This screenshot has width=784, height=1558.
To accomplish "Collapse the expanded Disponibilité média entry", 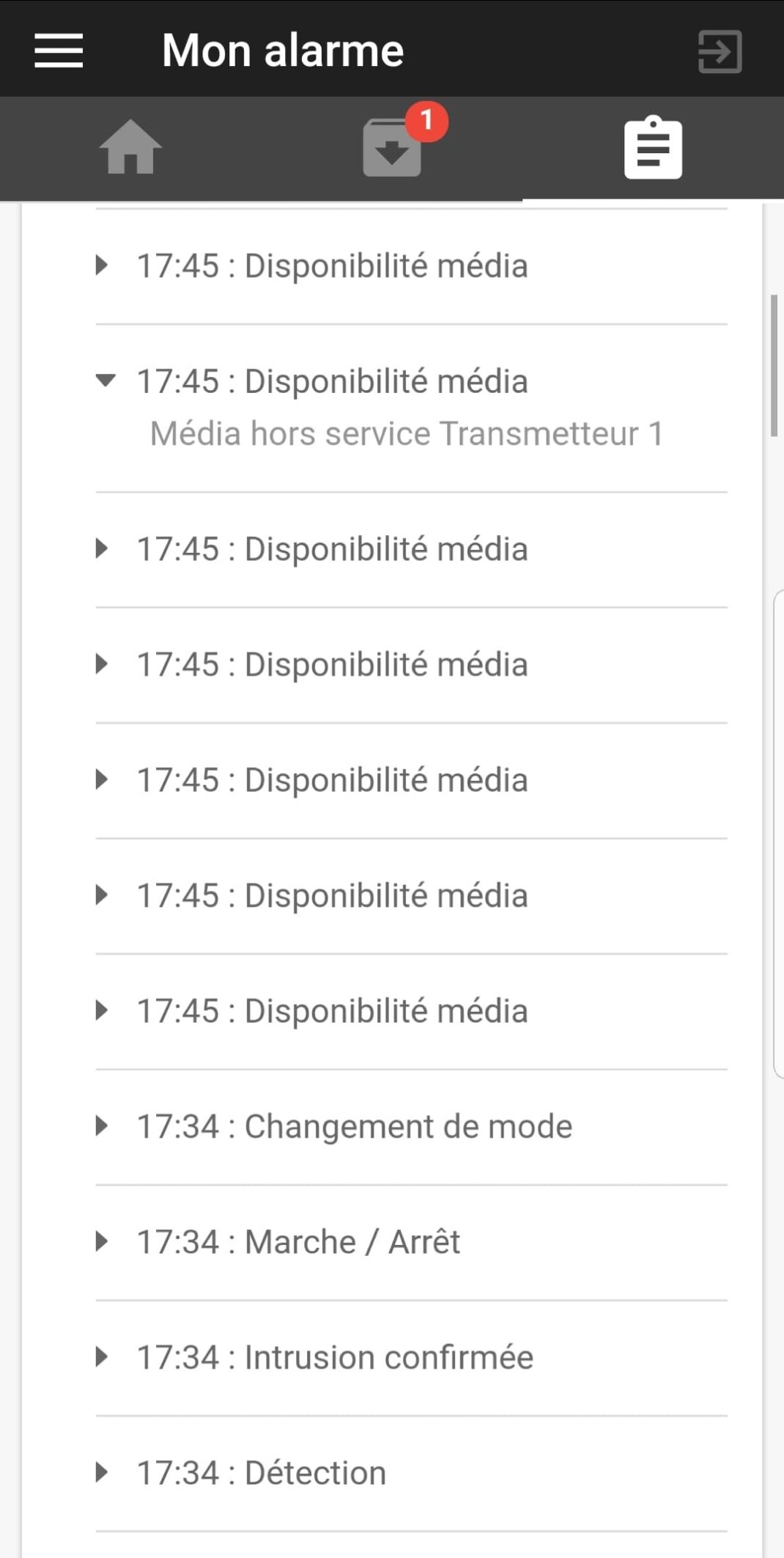I will 105,381.
